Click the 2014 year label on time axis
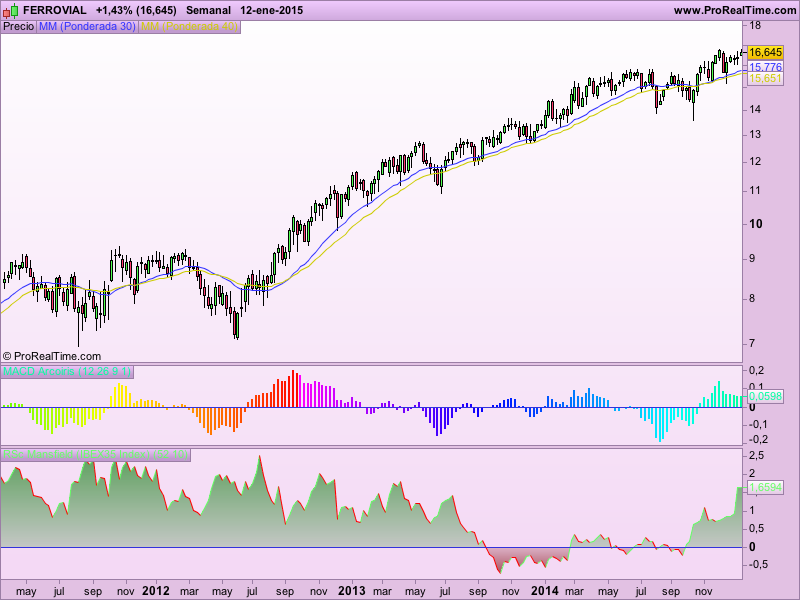800x600 pixels. [x=545, y=591]
